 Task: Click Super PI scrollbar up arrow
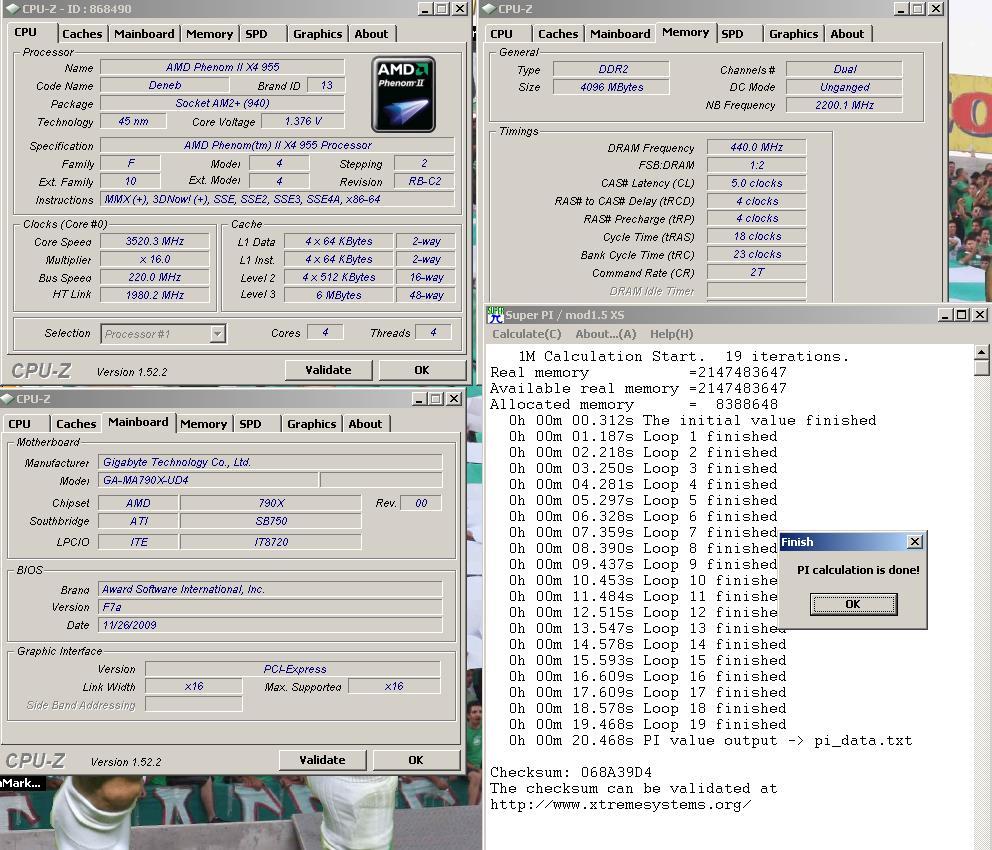(x=981, y=352)
